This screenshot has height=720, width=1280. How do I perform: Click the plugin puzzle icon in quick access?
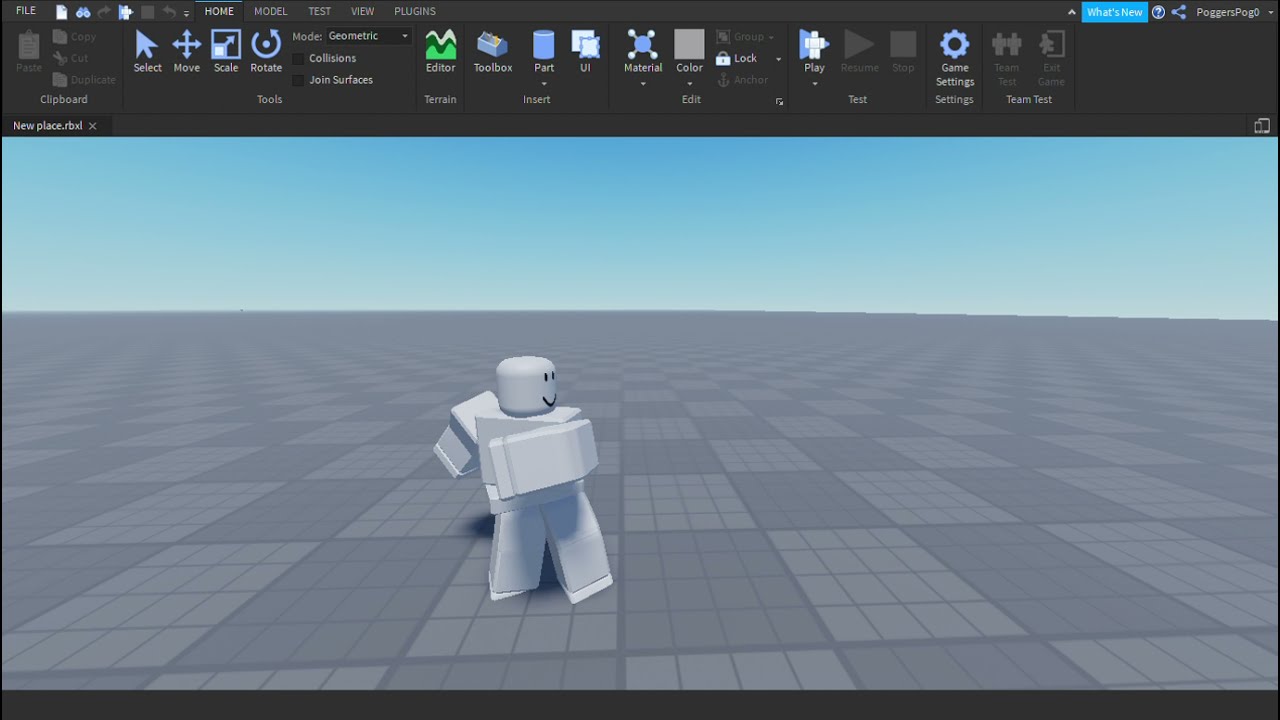pyautogui.click(x=126, y=12)
